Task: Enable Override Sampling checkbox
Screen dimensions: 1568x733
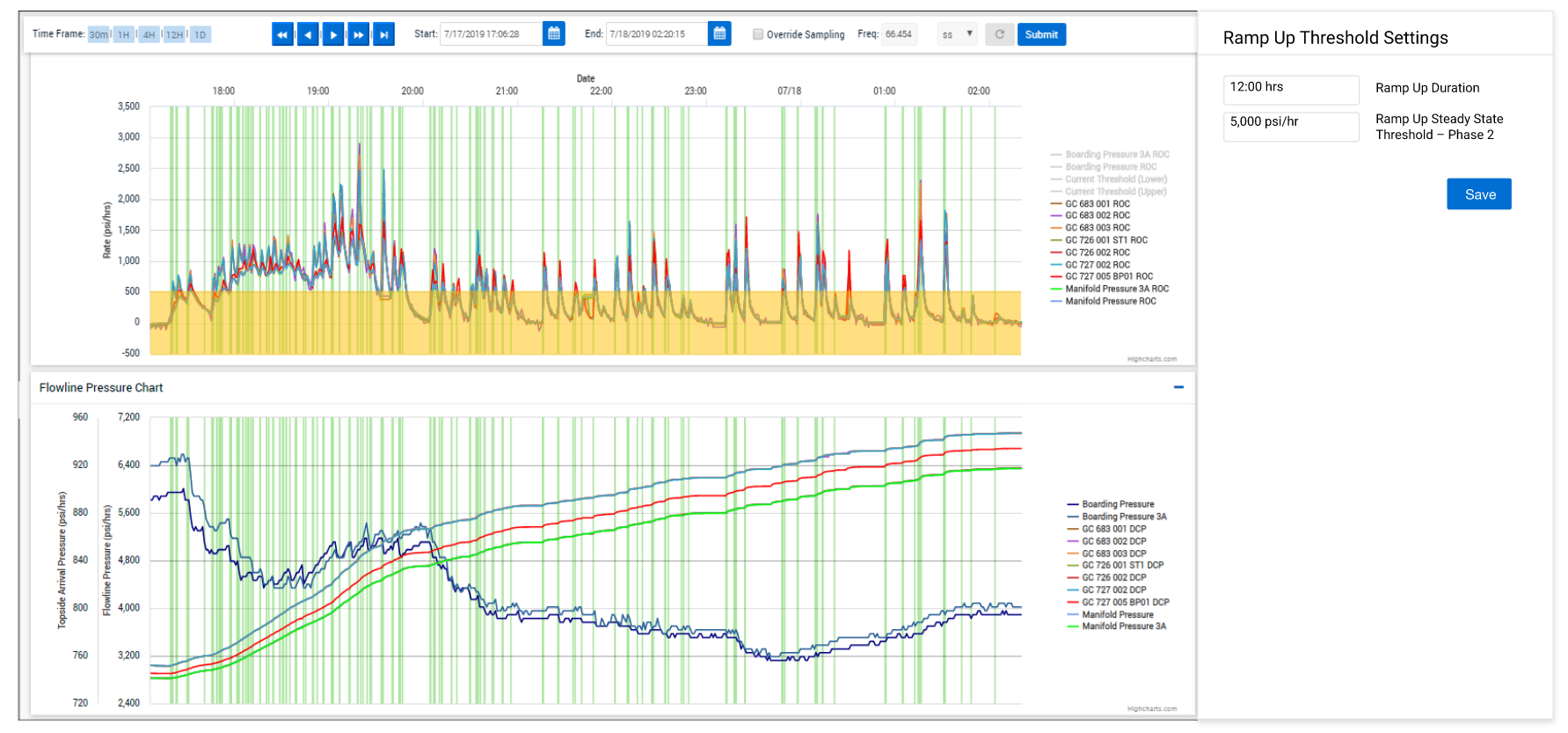Action: (757, 34)
